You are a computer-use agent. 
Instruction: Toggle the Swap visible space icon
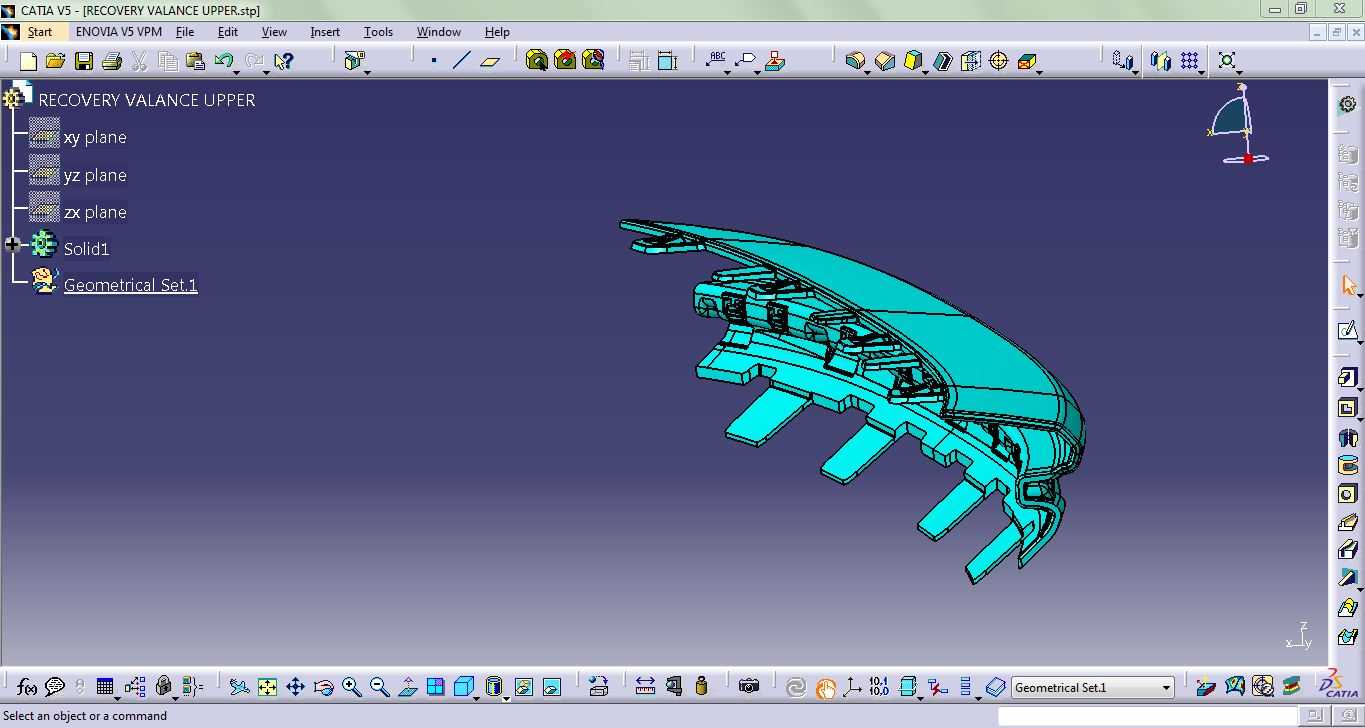pyautogui.click(x=551, y=687)
